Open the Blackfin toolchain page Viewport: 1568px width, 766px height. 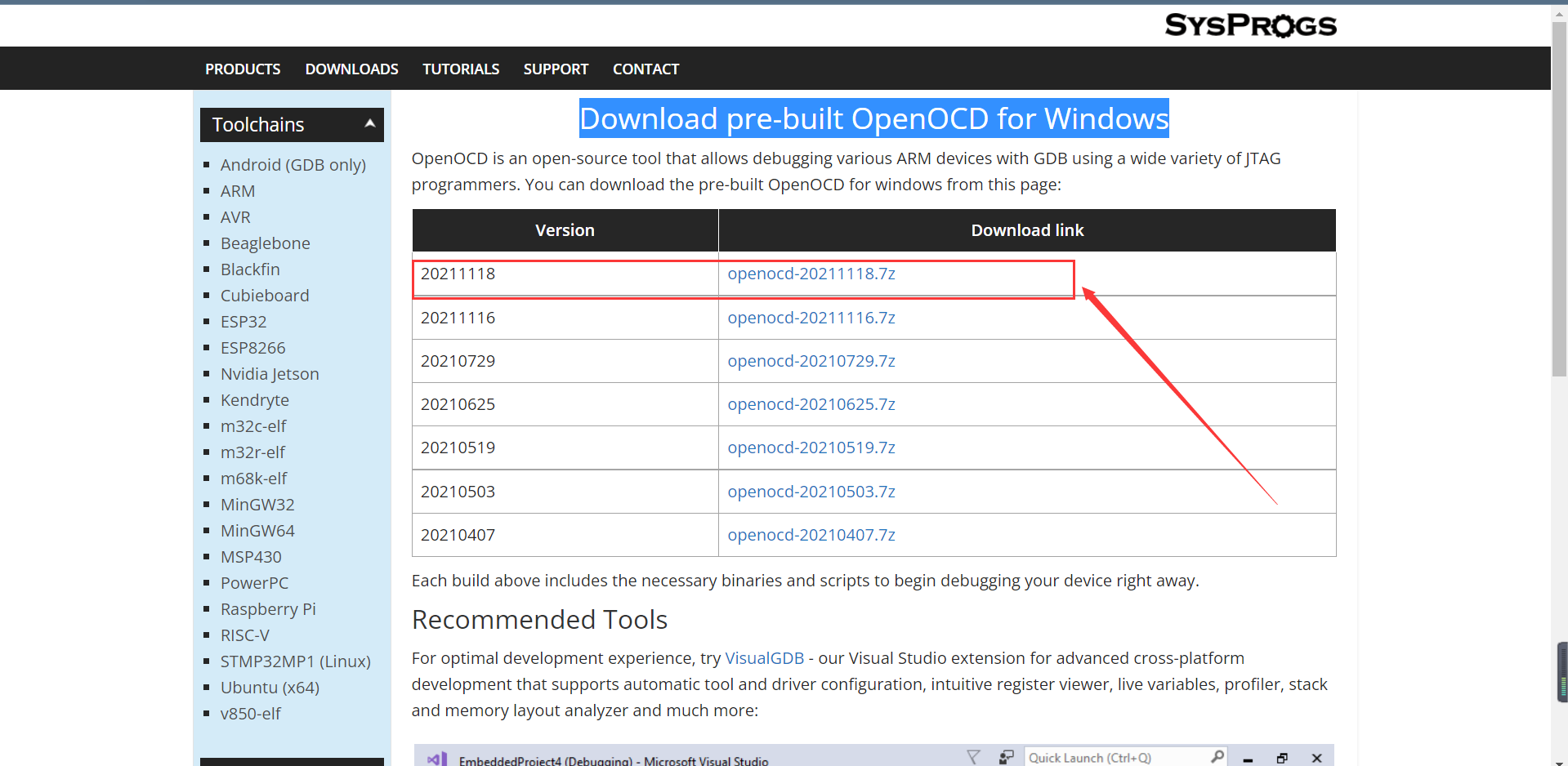[x=250, y=269]
